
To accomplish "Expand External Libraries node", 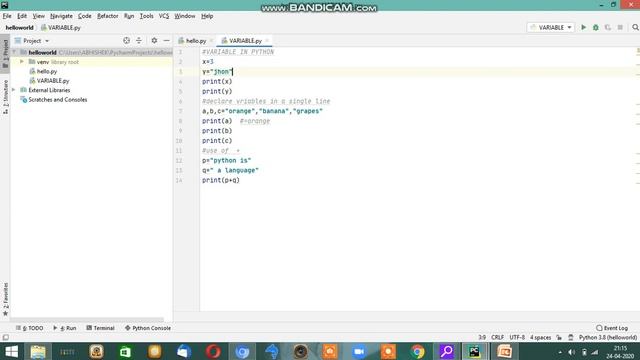I will pos(14,90).
